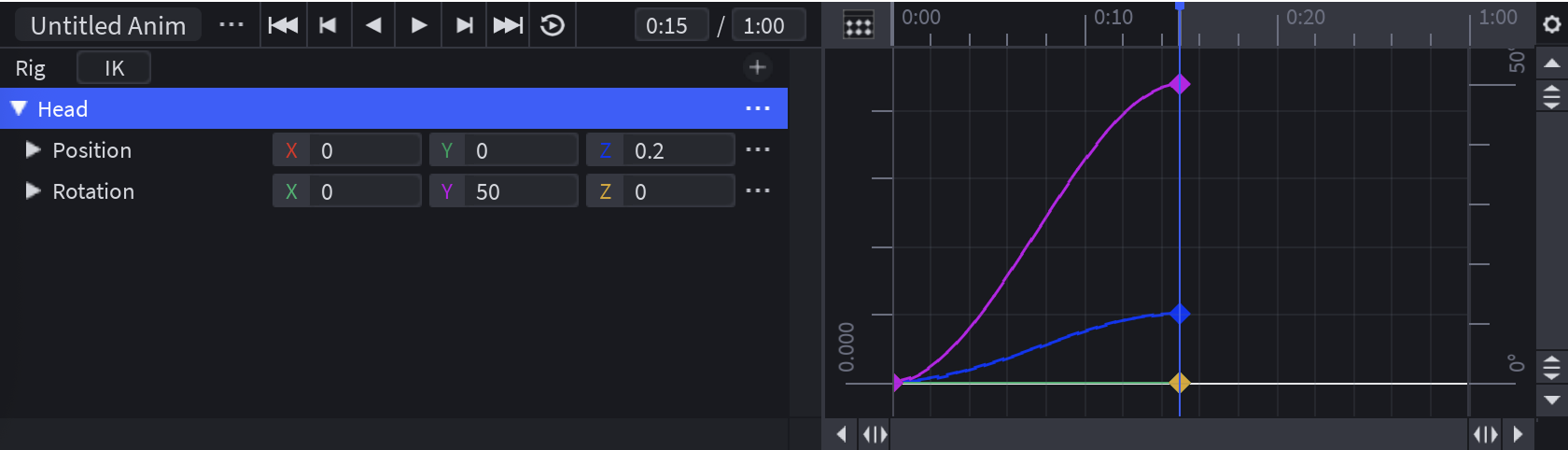Open the Head track options menu
The image size is (1568, 450).
[x=758, y=108]
